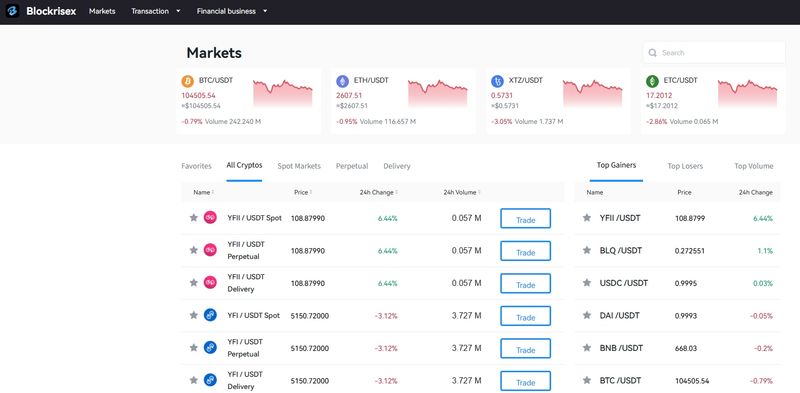Click the Blockrisex brand name

point(51,11)
